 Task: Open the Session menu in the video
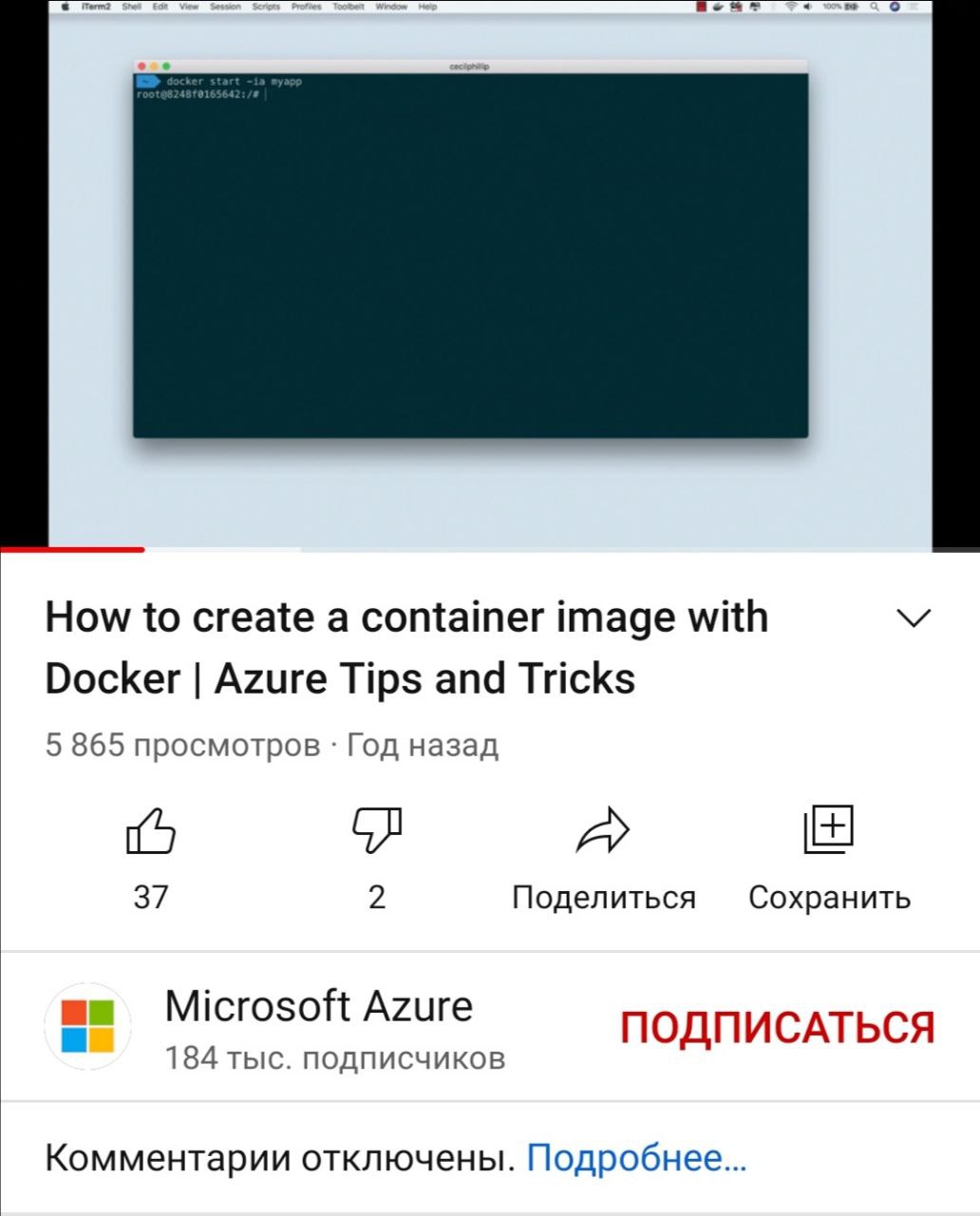(x=225, y=7)
